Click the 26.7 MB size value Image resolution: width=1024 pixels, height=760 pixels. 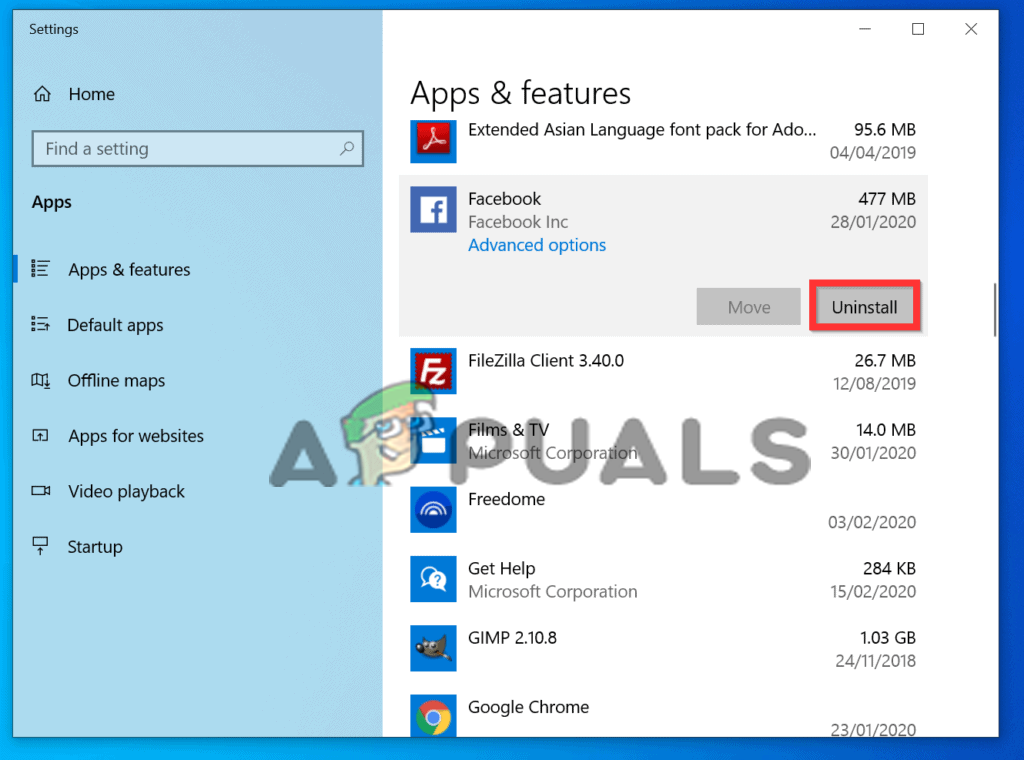[885, 360]
